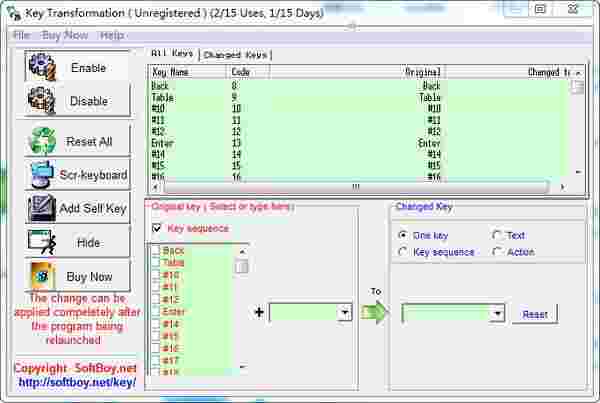Viewport: 600px width, 403px height.
Task: Click the Add Self Key pencil icon
Action: pos(41,208)
